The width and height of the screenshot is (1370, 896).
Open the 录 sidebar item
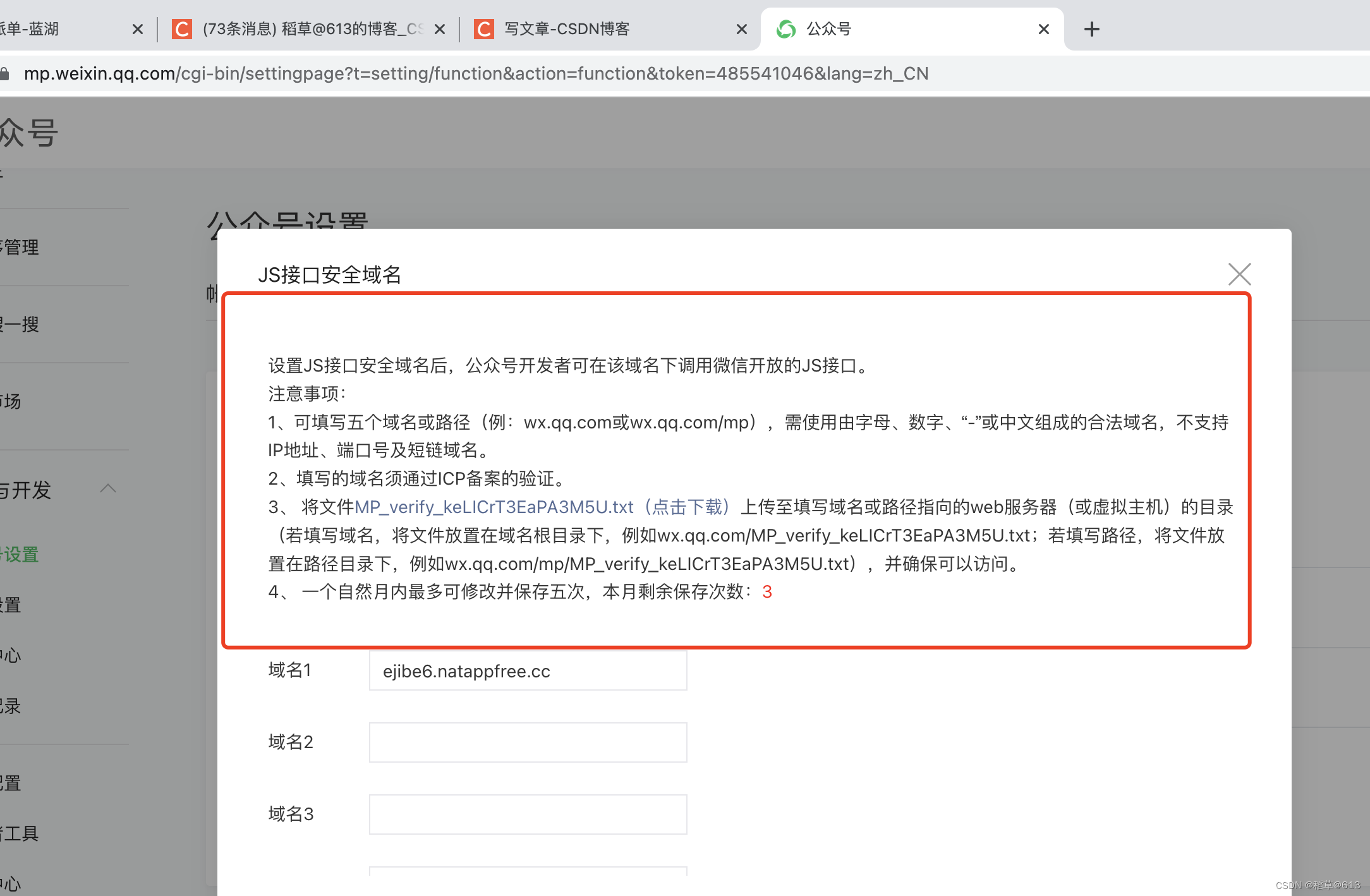(11, 706)
